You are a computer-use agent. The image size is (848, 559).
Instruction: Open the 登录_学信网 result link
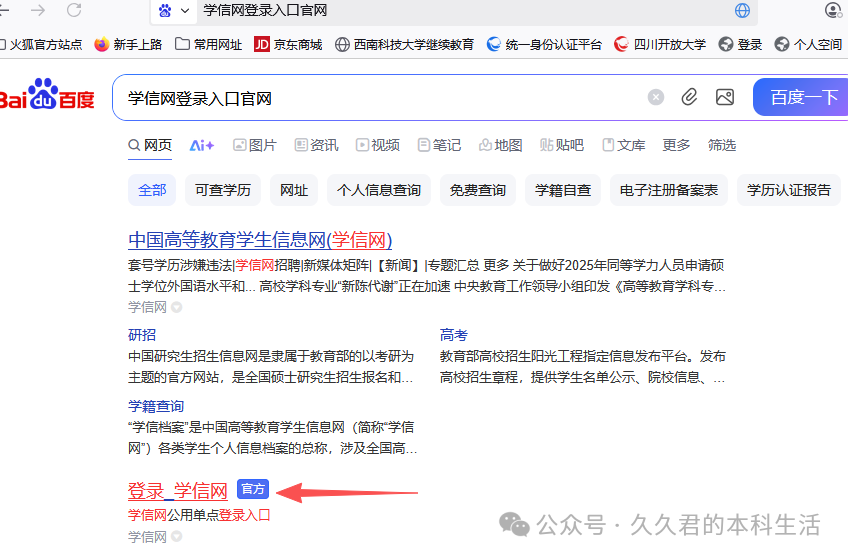pyautogui.click(x=177, y=491)
